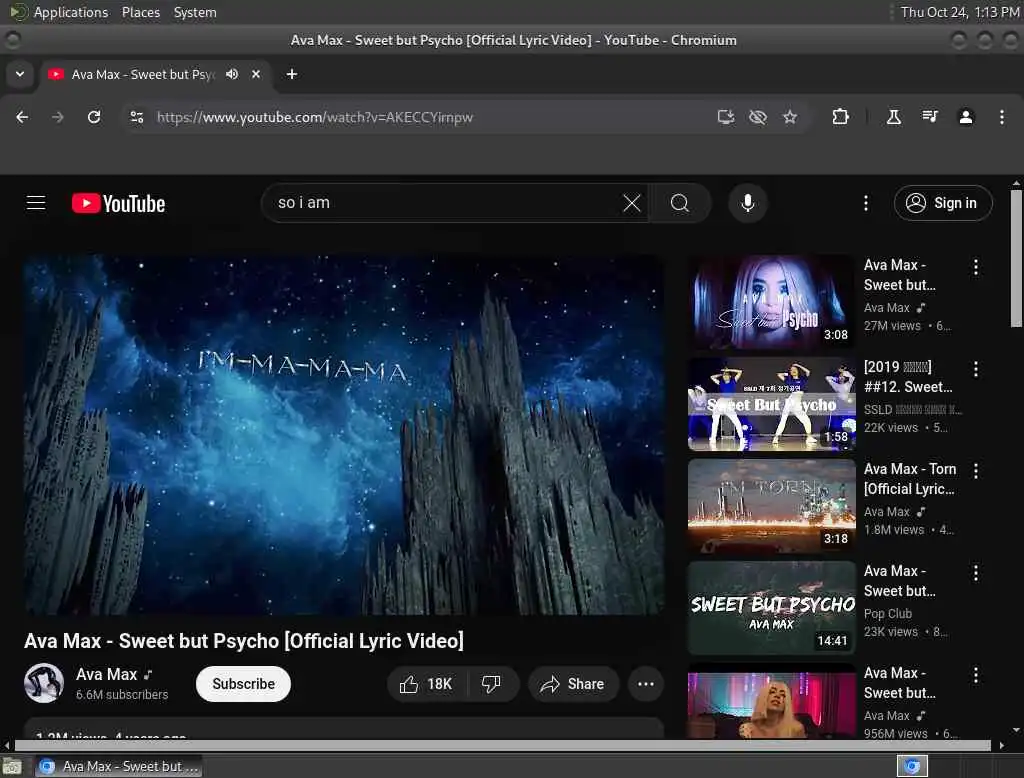The image size is (1024, 778).
Task: Click scroll right arrow on horizontal scrollbar
Action: coord(1002,745)
